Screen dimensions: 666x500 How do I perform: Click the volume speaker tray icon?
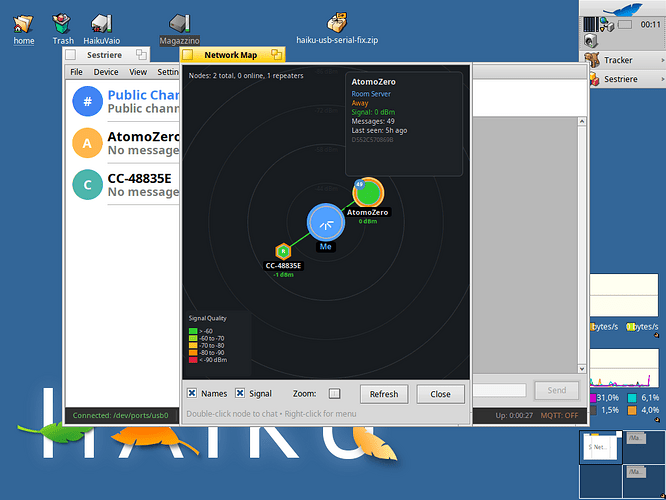tap(591, 41)
